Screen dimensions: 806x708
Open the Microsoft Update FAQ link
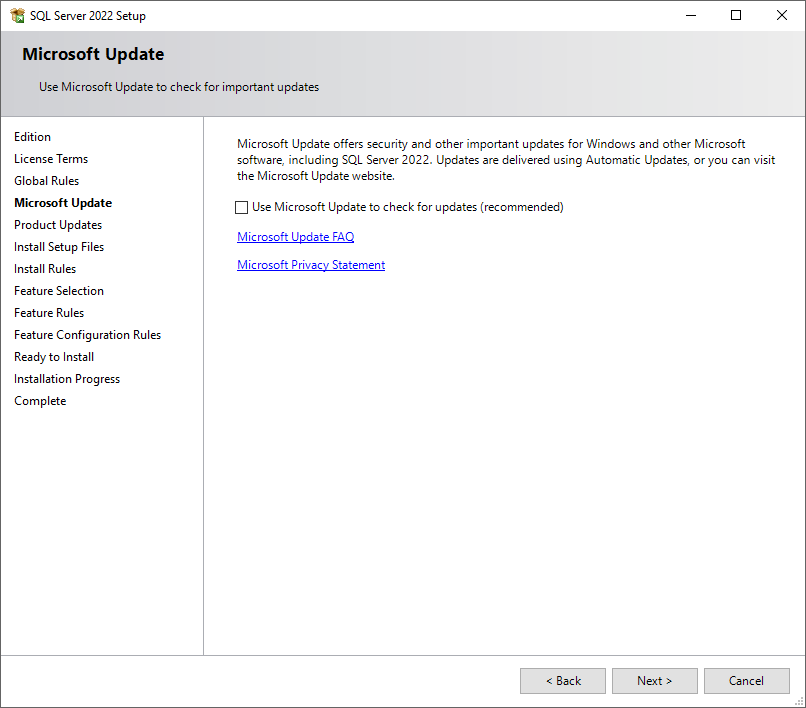[295, 236]
